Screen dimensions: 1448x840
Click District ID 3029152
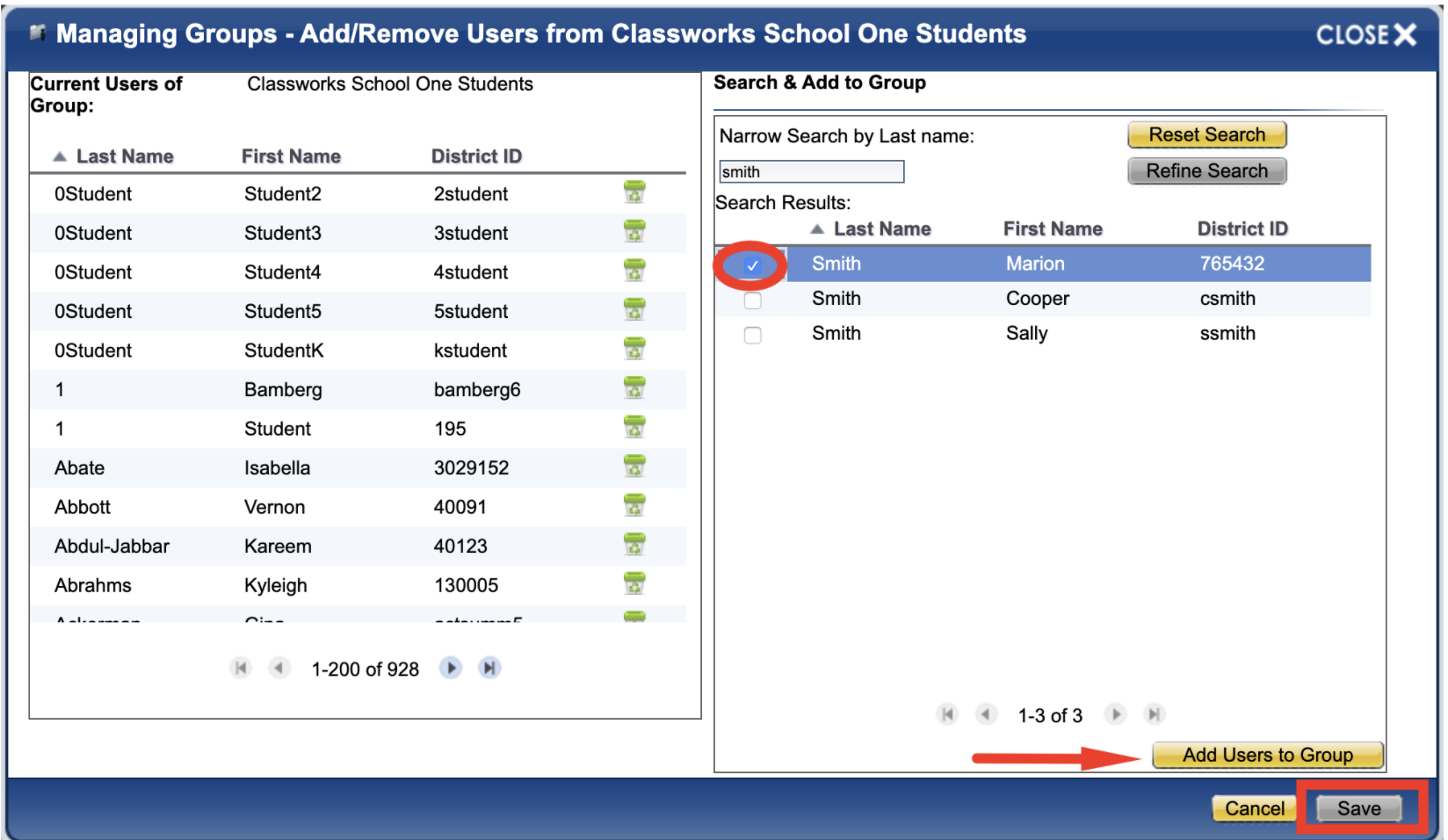coord(471,468)
